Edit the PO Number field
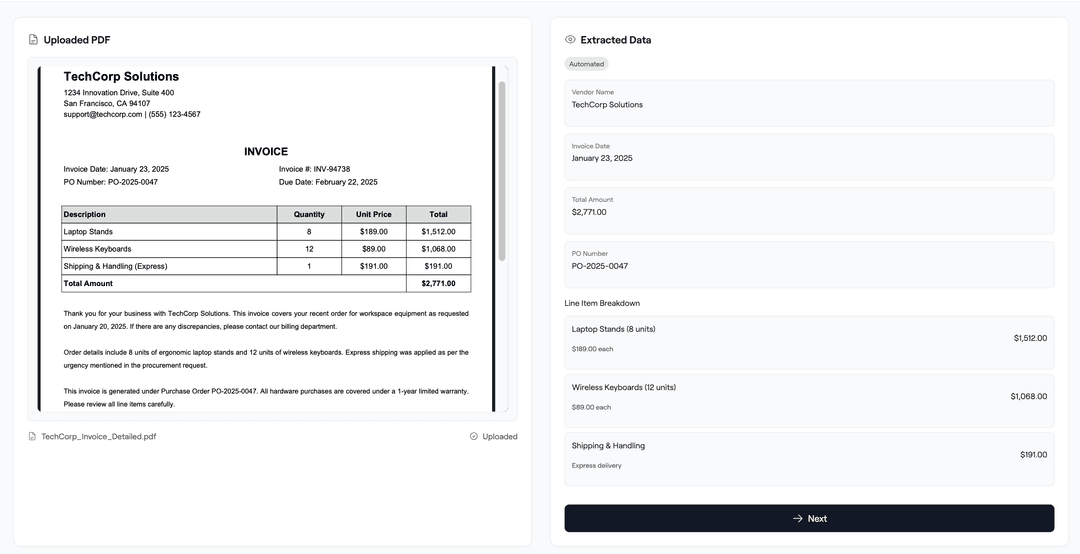 coord(808,265)
